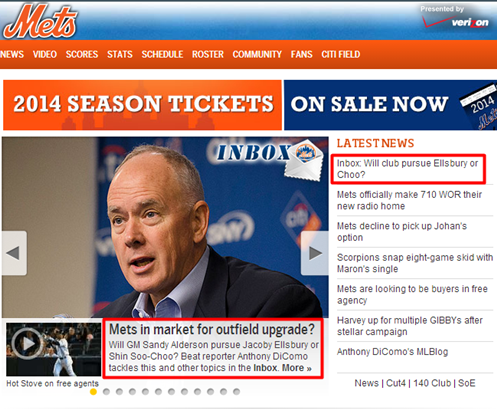Open the ROSTER menu
This screenshot has width=497, height=410.
[x=208, y=54]
